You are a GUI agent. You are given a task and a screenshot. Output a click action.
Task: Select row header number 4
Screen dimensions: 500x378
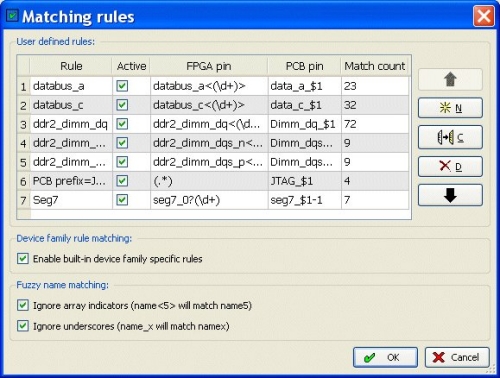click(x=23, y=143)
